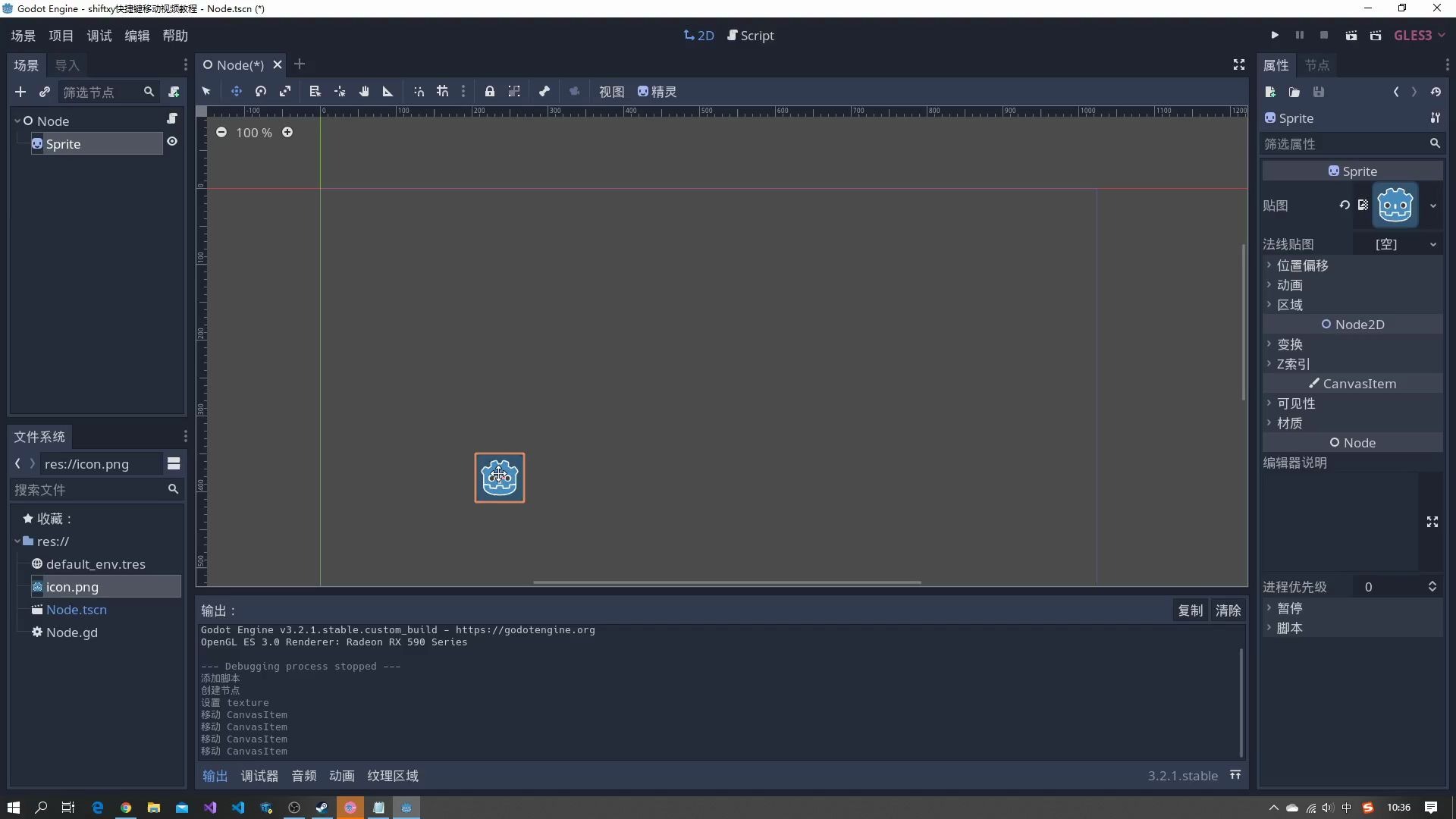Activate the Pan hand tool
The width and height of the screenshot is (1456, 819).
point(364,92)
